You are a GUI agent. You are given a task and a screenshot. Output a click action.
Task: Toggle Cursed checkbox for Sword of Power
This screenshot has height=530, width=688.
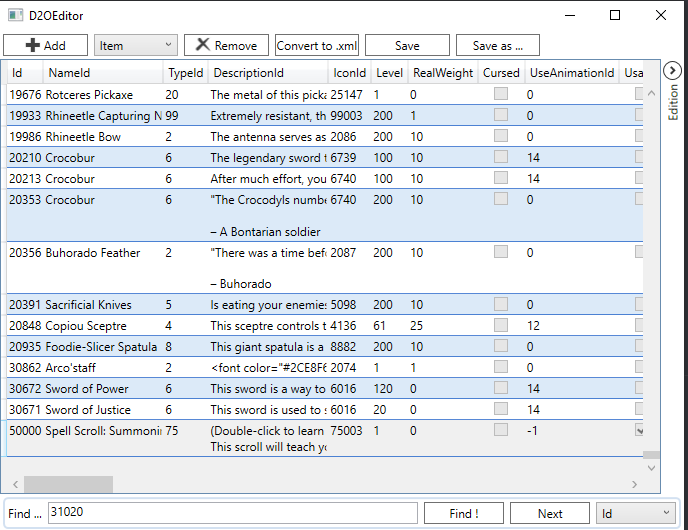[x=501, y=388]
